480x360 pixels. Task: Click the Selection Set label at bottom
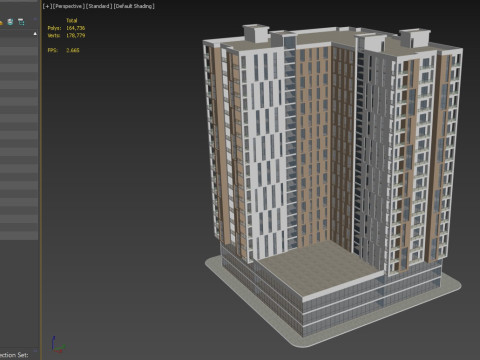tap(14, 355)
